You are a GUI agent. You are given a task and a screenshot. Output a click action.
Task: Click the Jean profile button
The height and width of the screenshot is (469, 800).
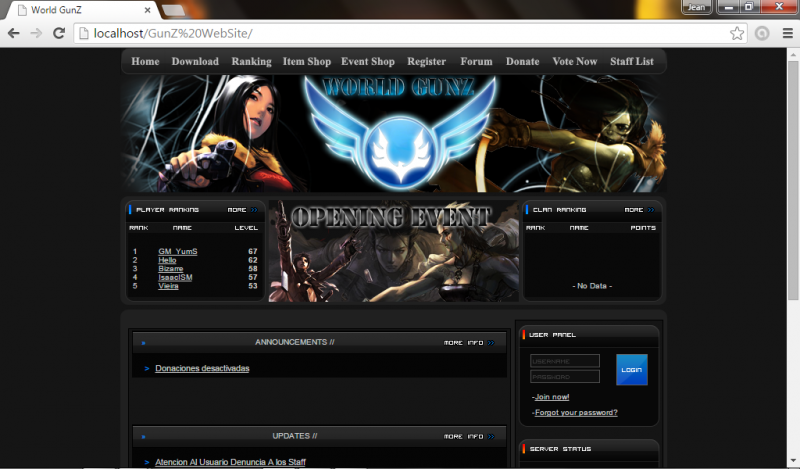pyautogui.click(x=696, y=7)
